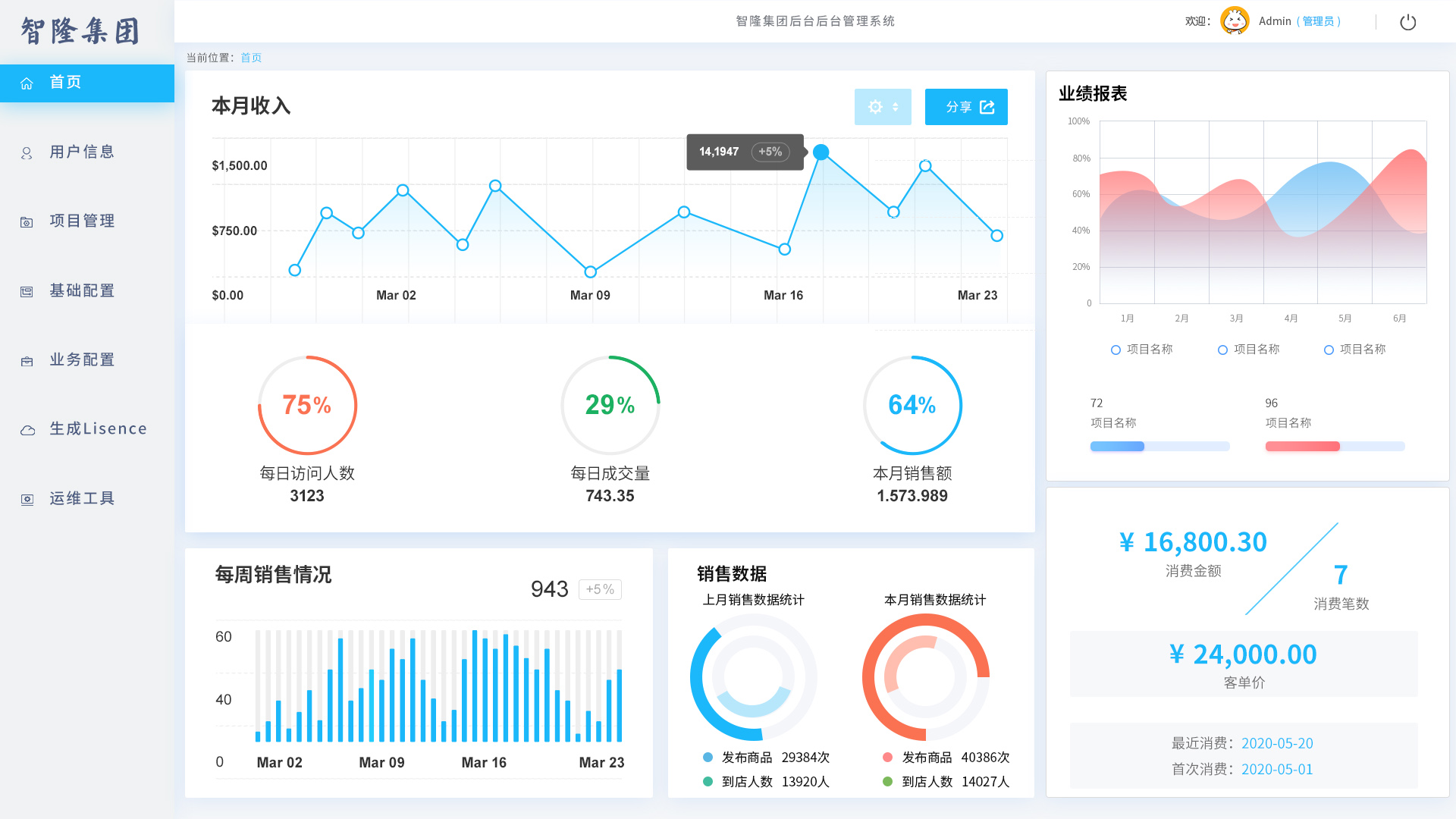Click the admin avatar image
The width and height of the screenshot is (1456, 819).
pos(1235,21)
